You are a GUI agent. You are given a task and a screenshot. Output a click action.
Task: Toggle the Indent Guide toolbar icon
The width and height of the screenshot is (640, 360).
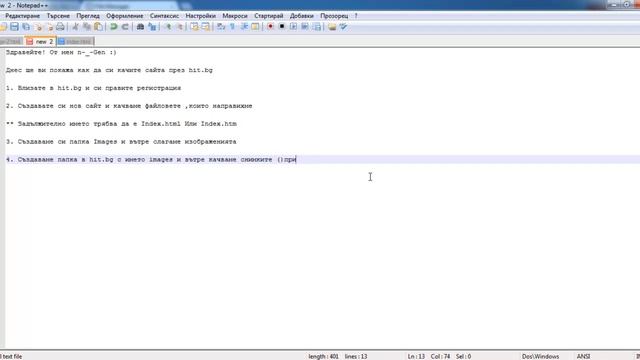pyautogui.click(x=244, y=27)
